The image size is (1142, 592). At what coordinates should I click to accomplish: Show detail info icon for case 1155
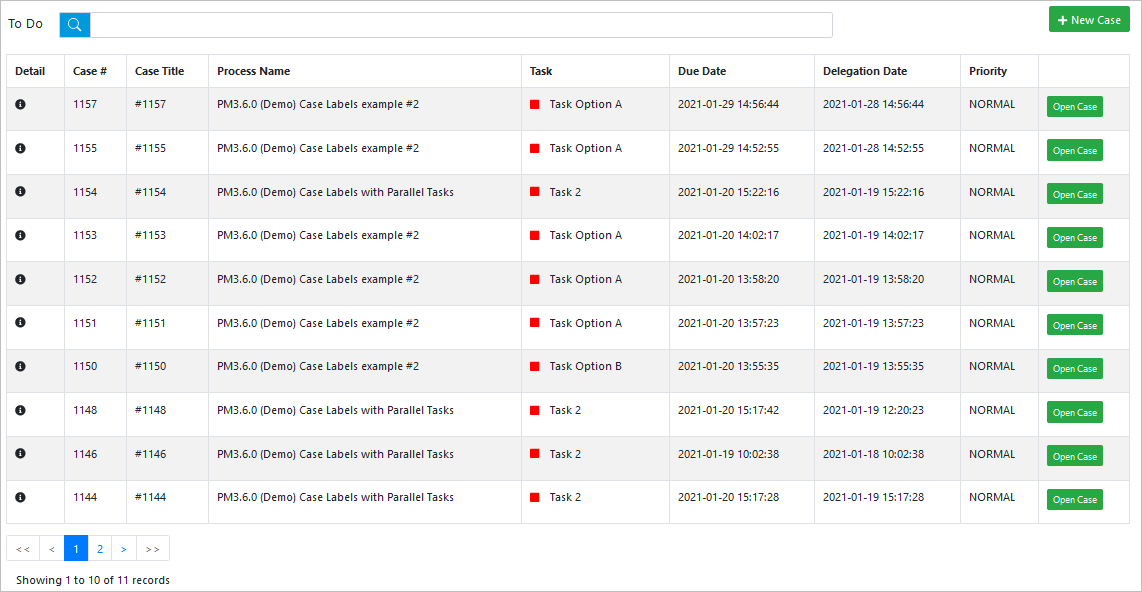click(x=20, y=148)
